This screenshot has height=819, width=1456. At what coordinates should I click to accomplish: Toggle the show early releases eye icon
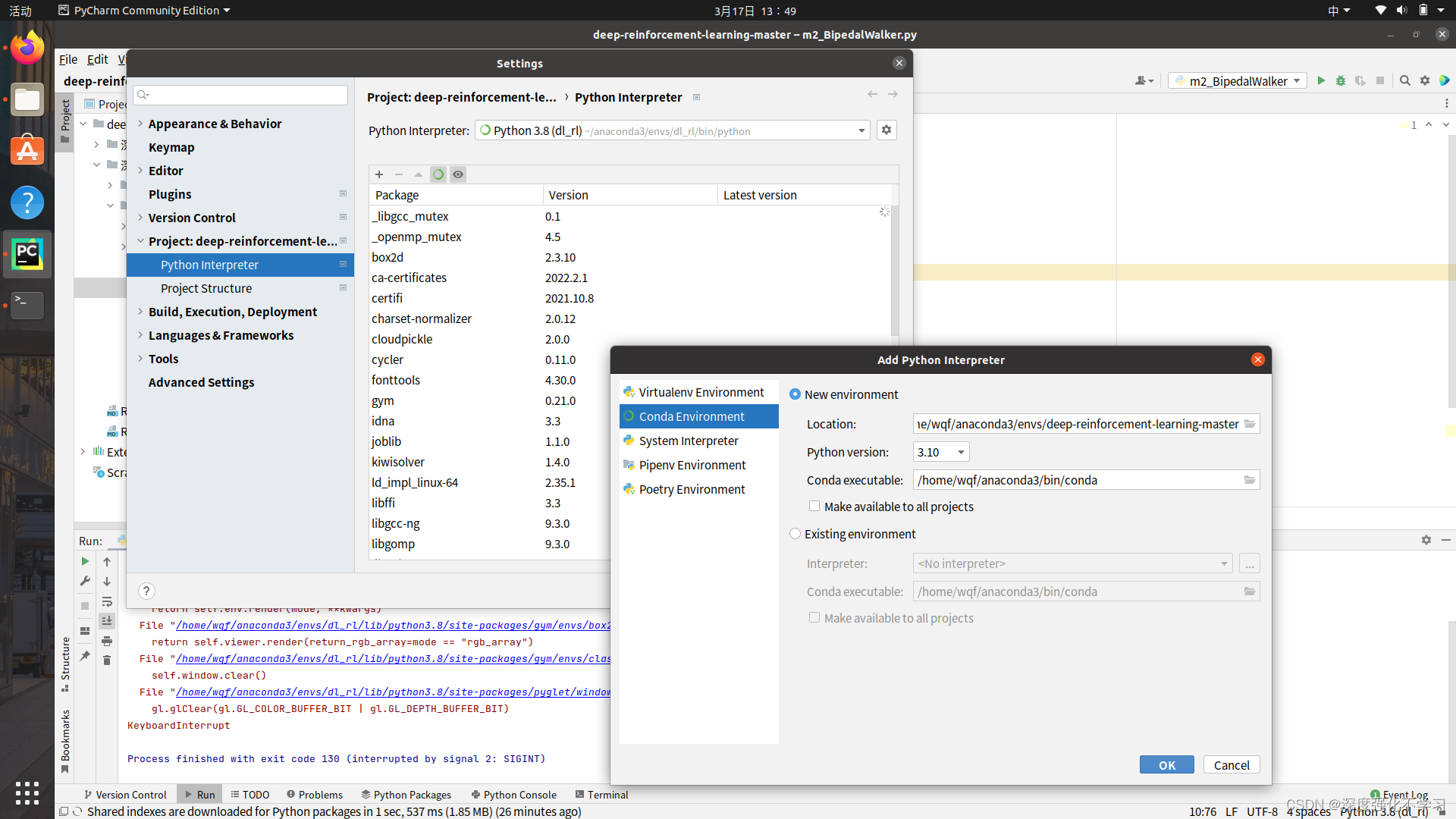pos(458,174)
